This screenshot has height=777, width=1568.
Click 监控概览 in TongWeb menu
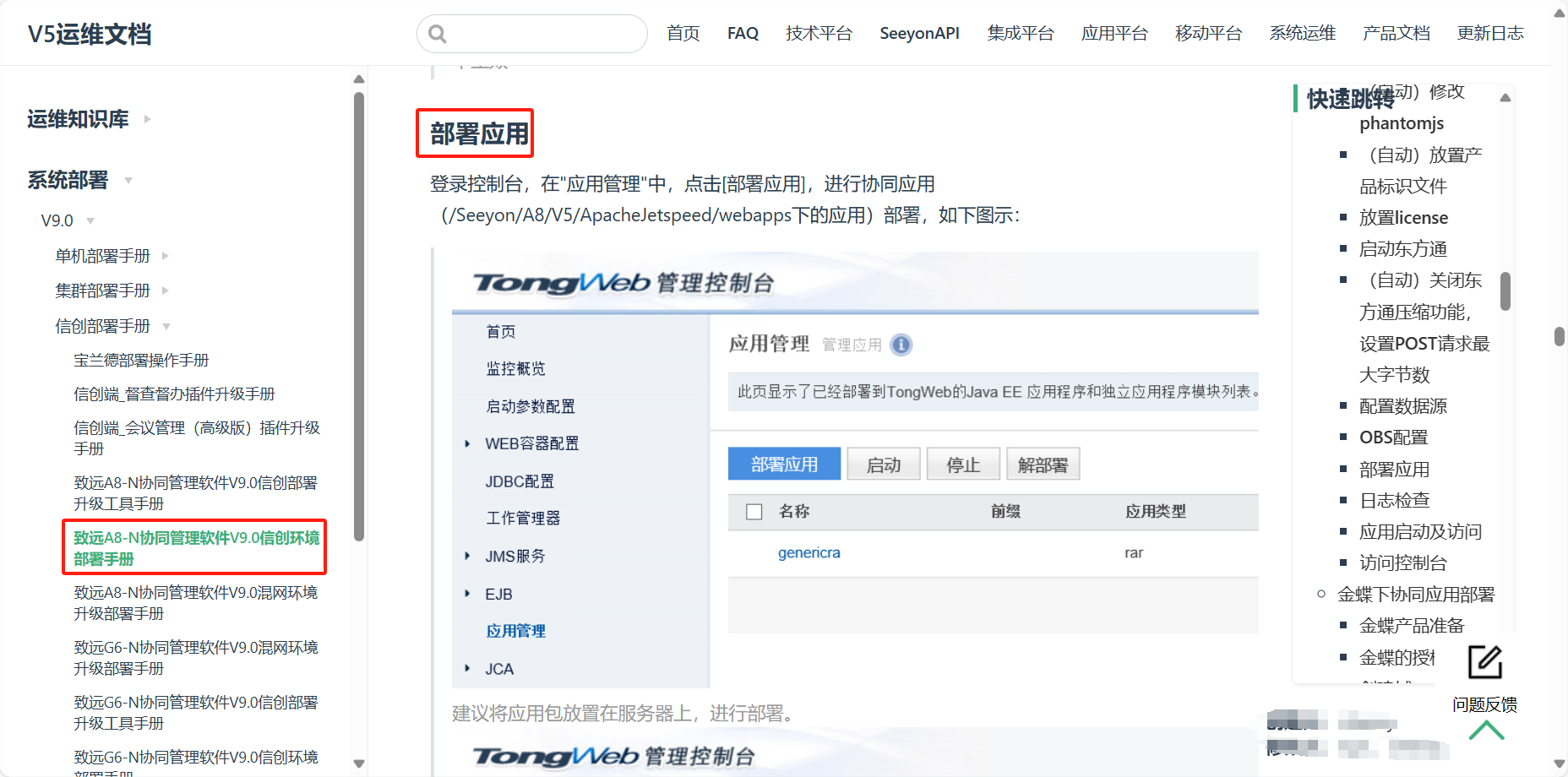pos(515,368)
